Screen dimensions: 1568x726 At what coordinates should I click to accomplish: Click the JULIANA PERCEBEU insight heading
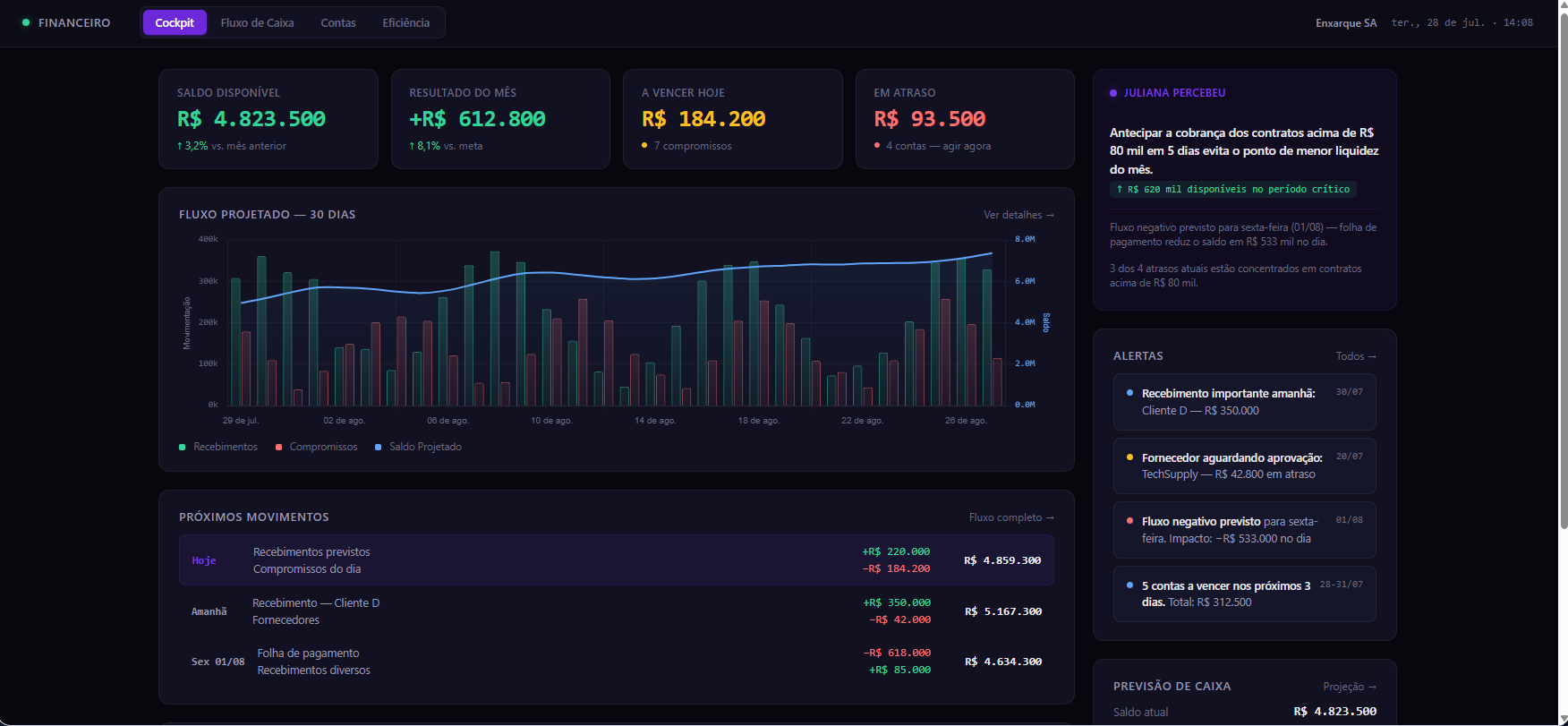pos(1174,93)
